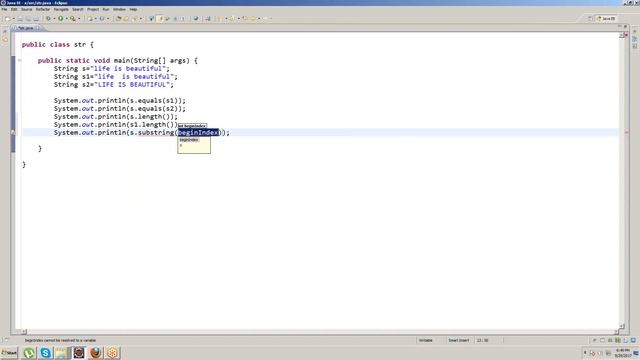The height and width of the screenshot is (360, 640).
Task: Click the beginIndex suggestion in the popup
Action: point(189,140)
